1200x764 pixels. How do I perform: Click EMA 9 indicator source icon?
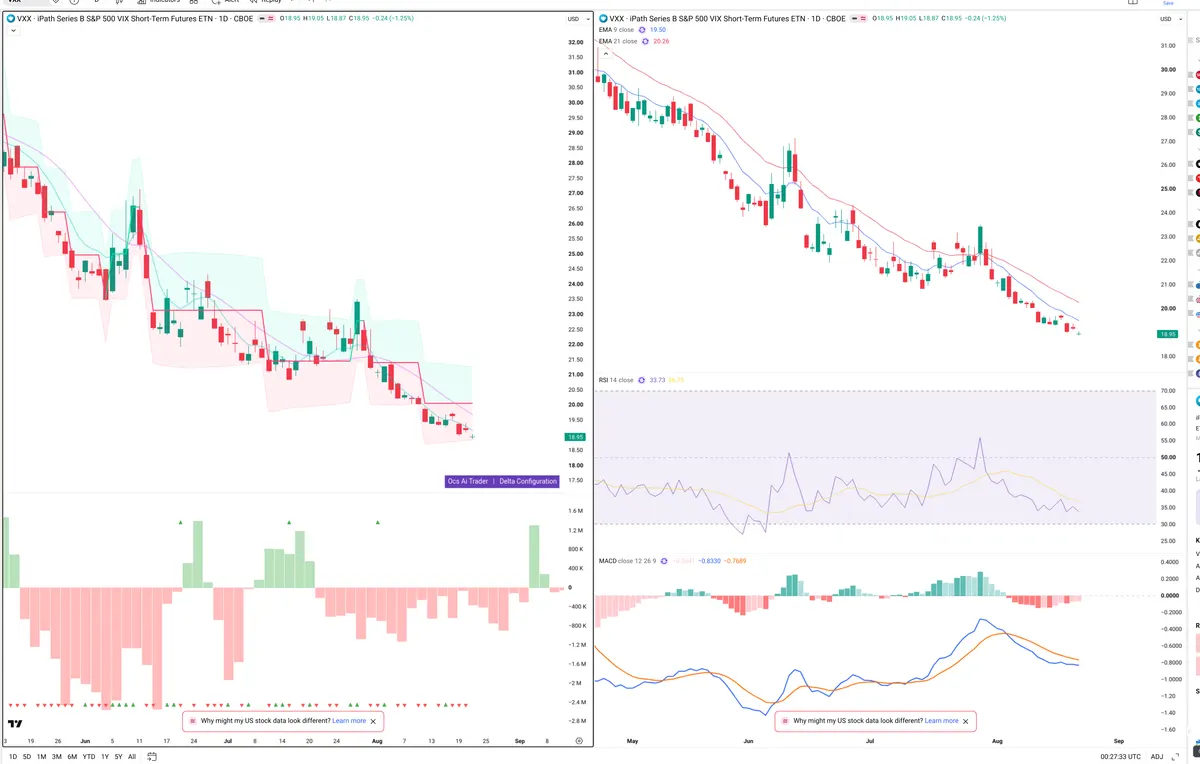click(x=642, y=30)
